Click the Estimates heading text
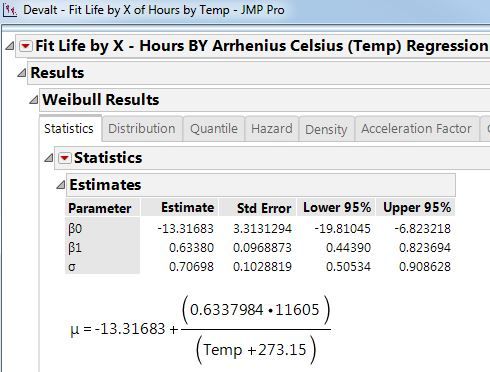 (x=105, y=184)
